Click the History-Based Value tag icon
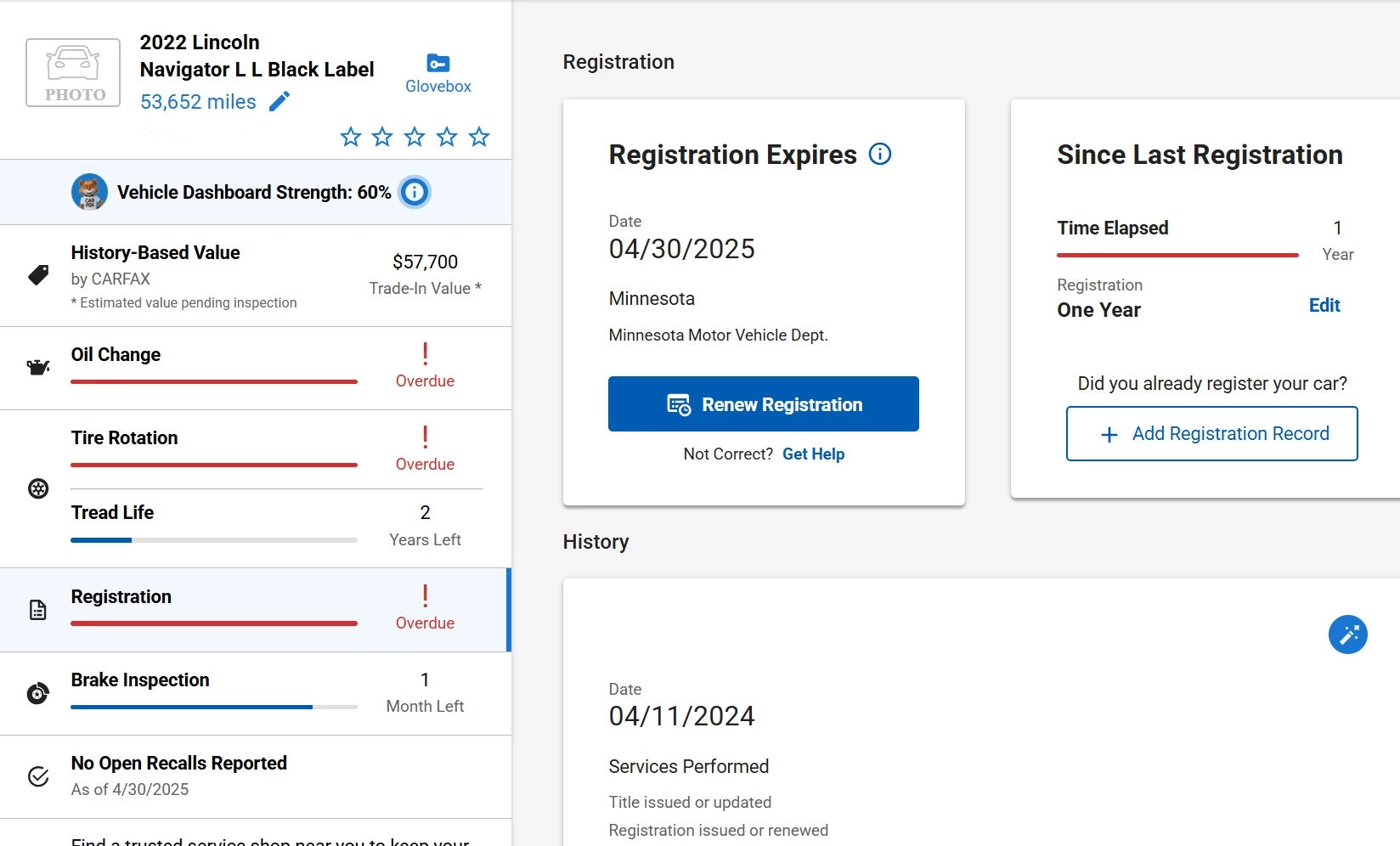Image resolution: width=1400 pixels, height=846 pixels. (38, 275)
